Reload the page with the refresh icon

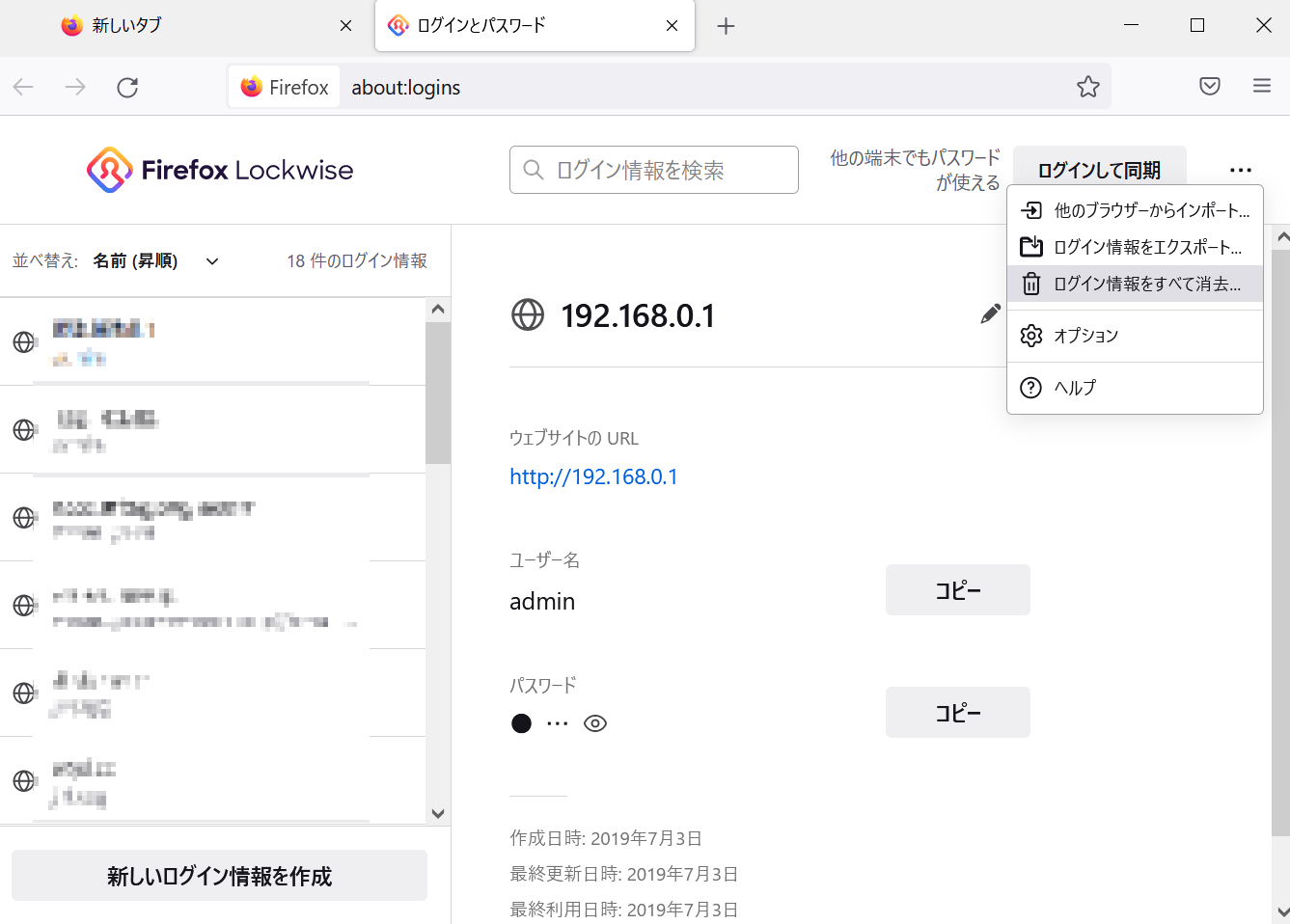point(127,88)
